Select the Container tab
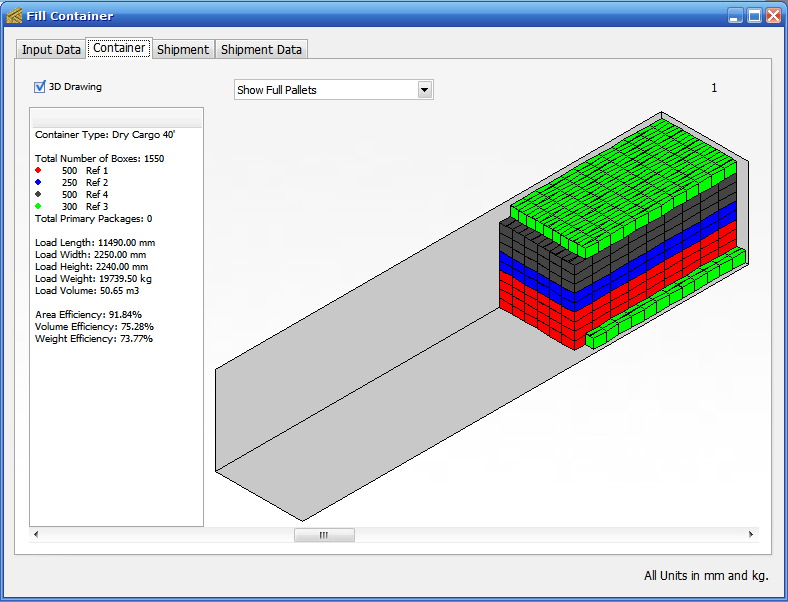Viewport: 788px width, 602px height. [x=119, y=48]
